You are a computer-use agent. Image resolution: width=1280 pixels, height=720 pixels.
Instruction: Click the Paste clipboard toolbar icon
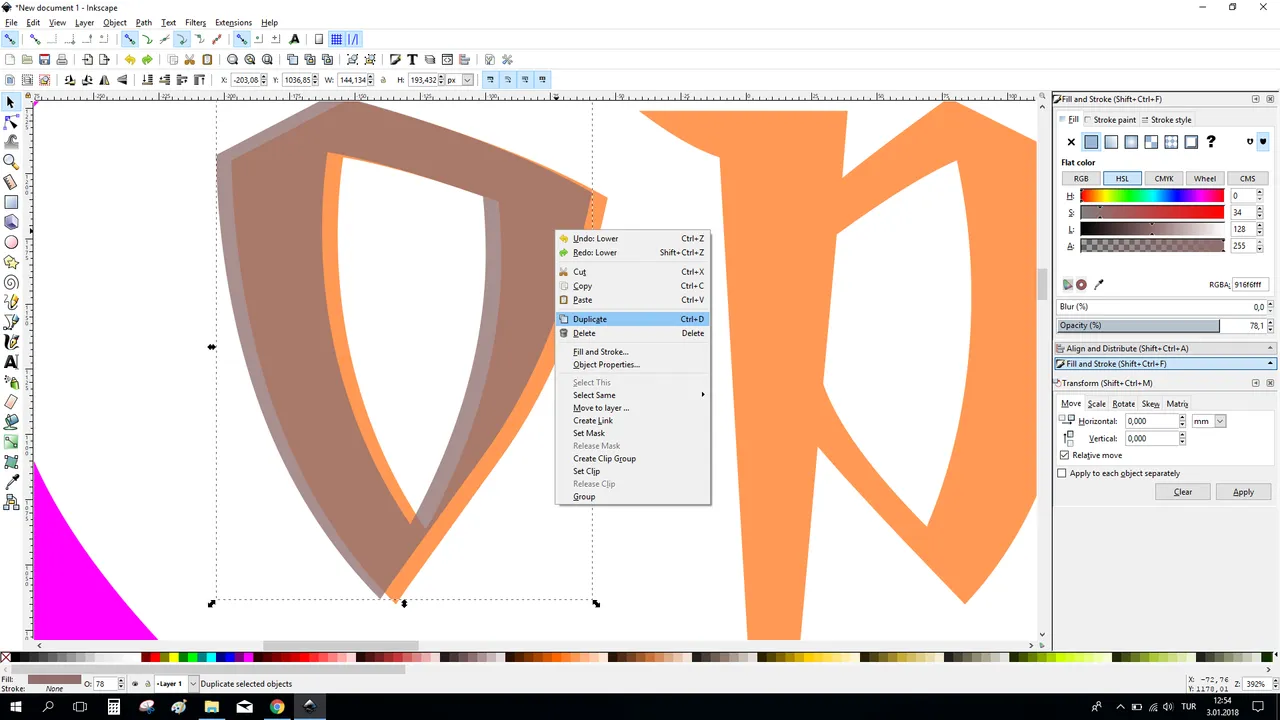pos(207,60)
